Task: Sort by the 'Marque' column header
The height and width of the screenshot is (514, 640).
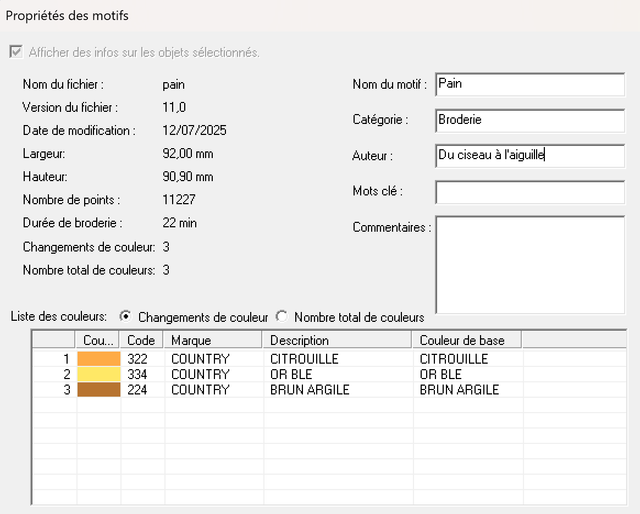Action: coord(212,340)
